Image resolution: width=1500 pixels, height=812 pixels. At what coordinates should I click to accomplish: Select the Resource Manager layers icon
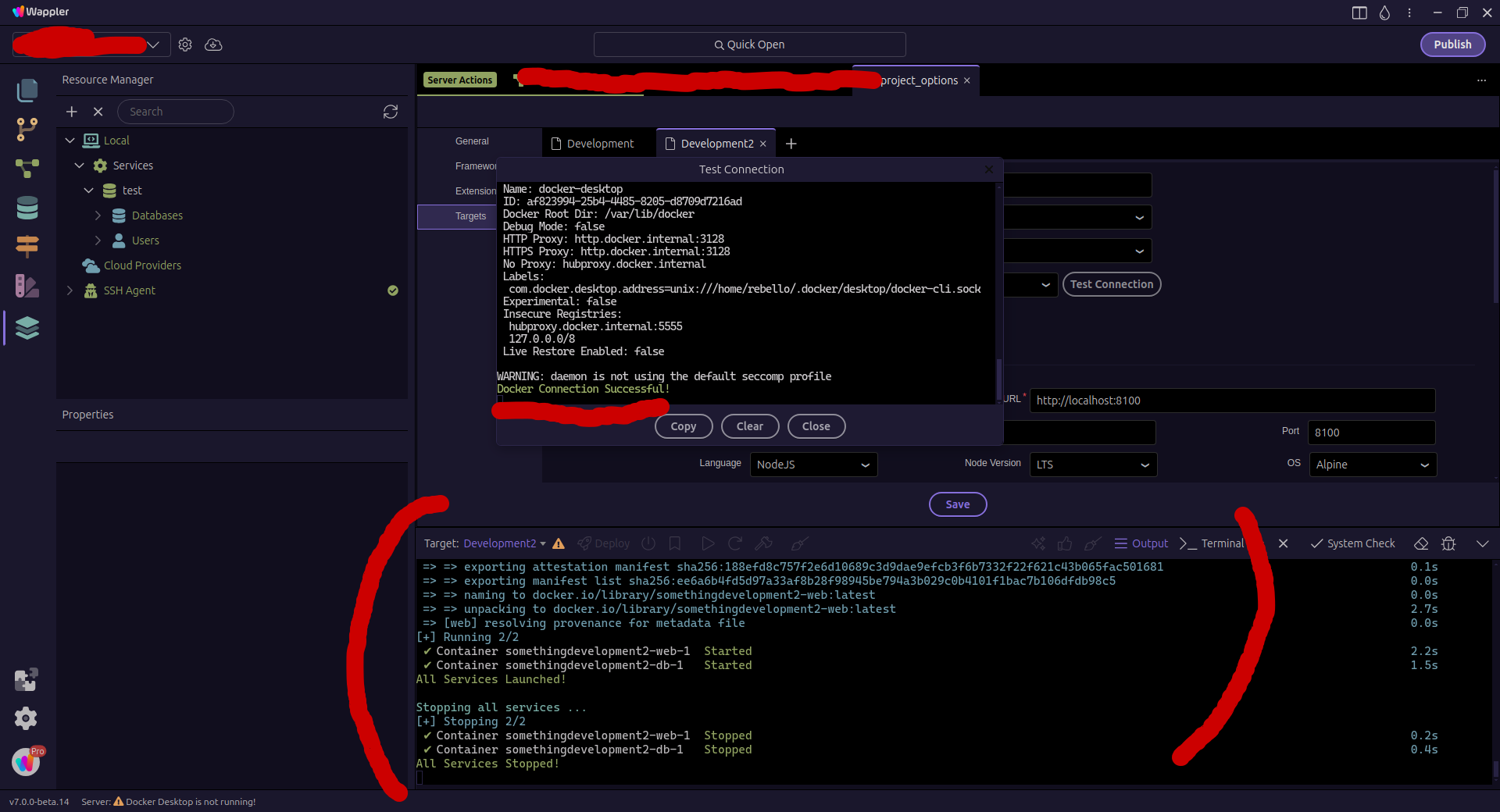click(27, 328)
